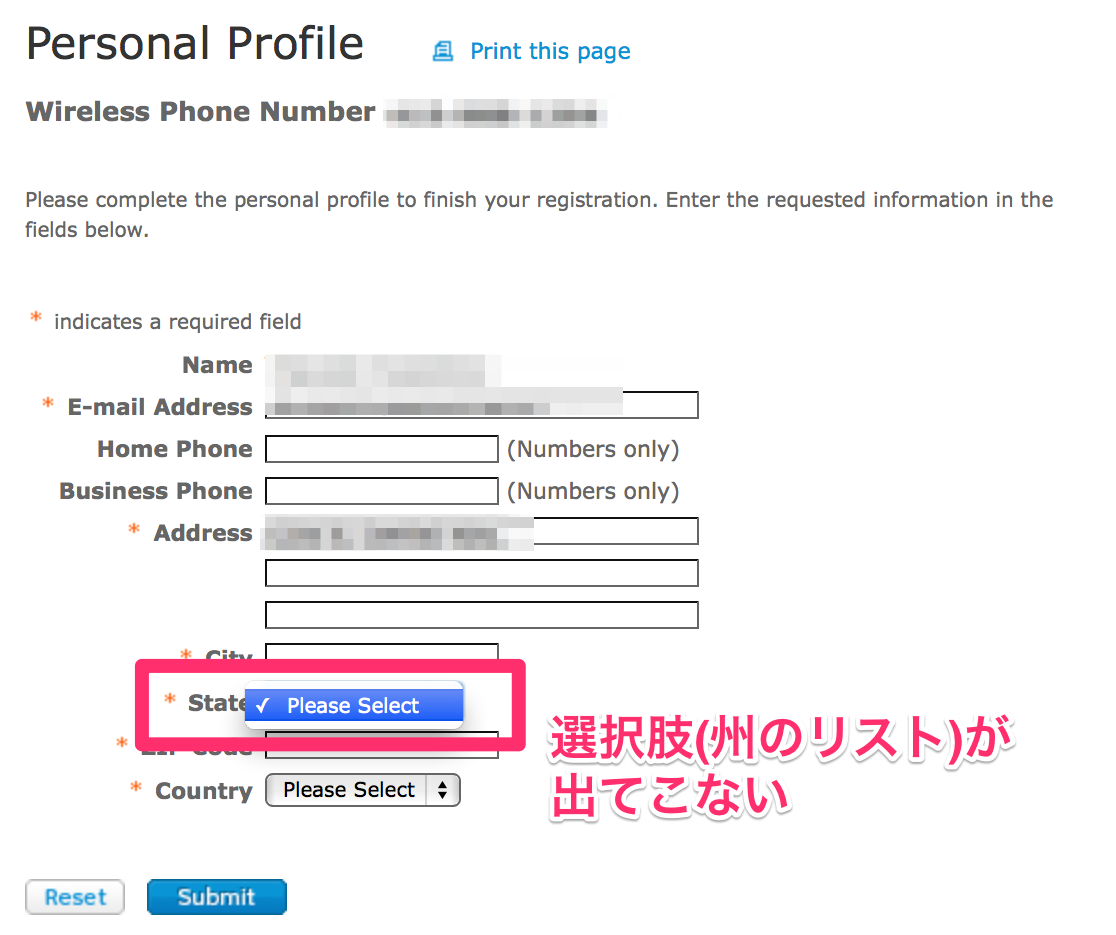Open the Country dropdown
This screenshot has width=1116, height=935.
tap(362, 791)
